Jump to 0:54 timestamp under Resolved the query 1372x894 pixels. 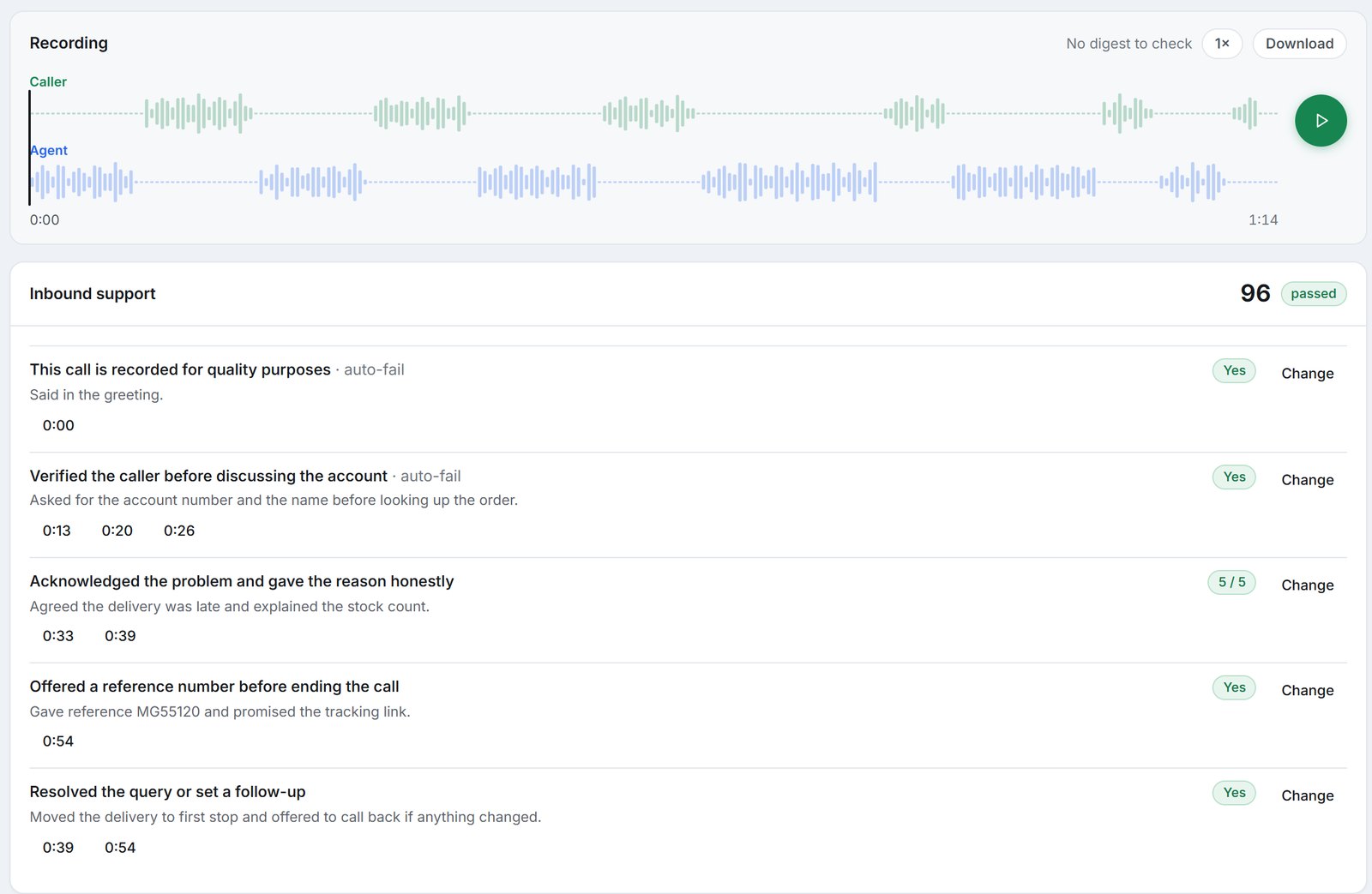pyautogui.click(x=120, y=848)
